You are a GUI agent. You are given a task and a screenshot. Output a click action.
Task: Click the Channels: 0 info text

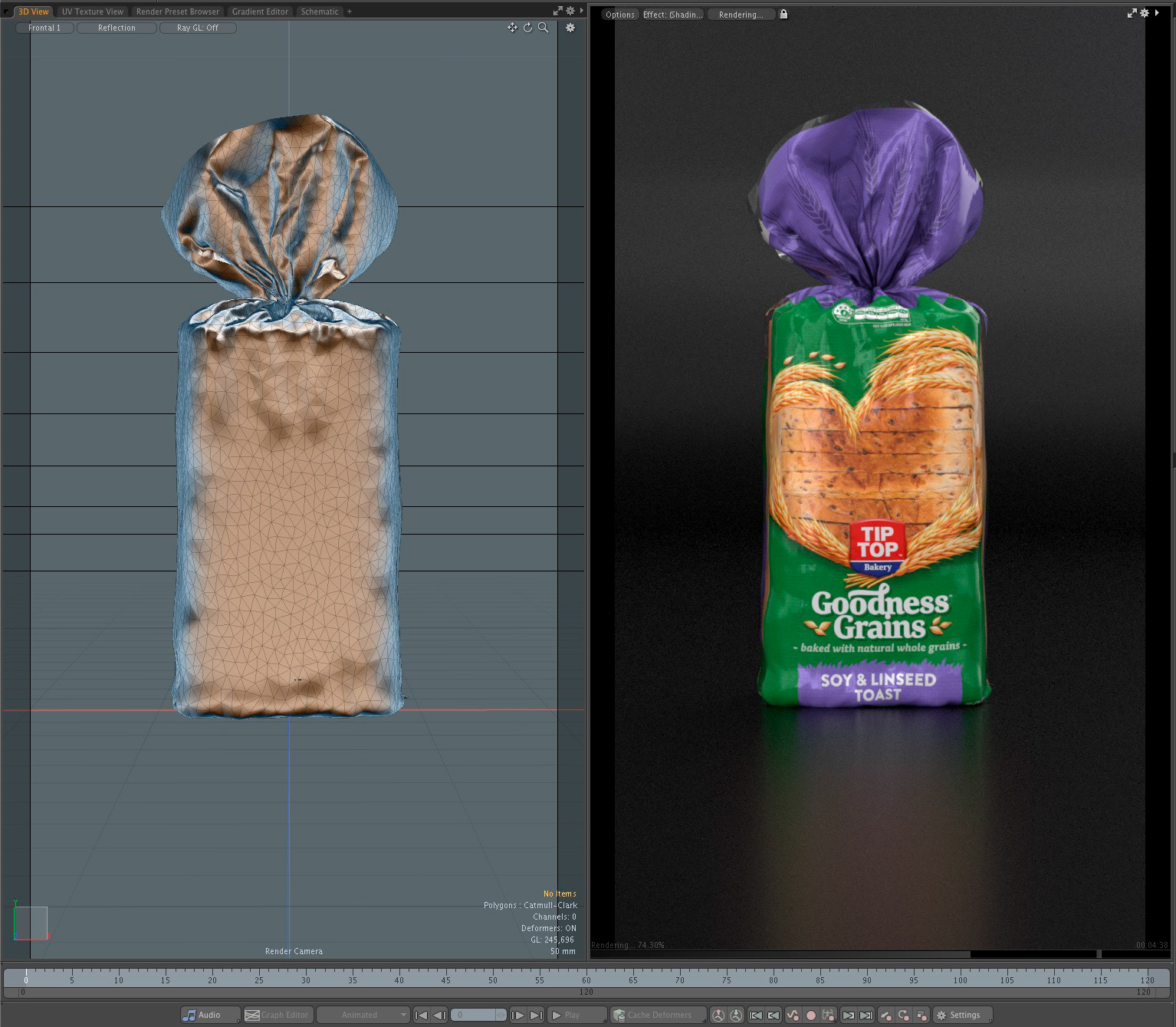pyautogui.click(x=554, y=917)
